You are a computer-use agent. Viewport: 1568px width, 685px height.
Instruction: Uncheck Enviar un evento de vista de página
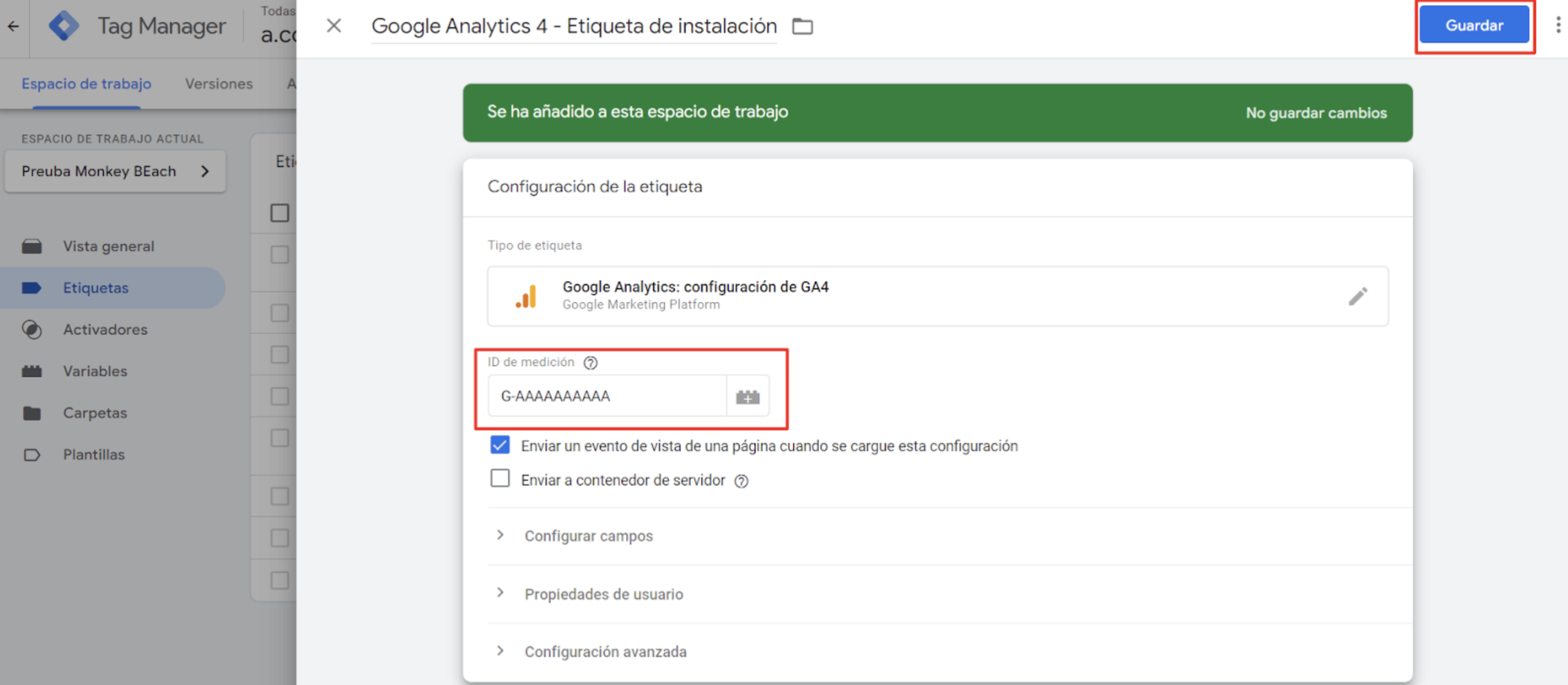500,445
